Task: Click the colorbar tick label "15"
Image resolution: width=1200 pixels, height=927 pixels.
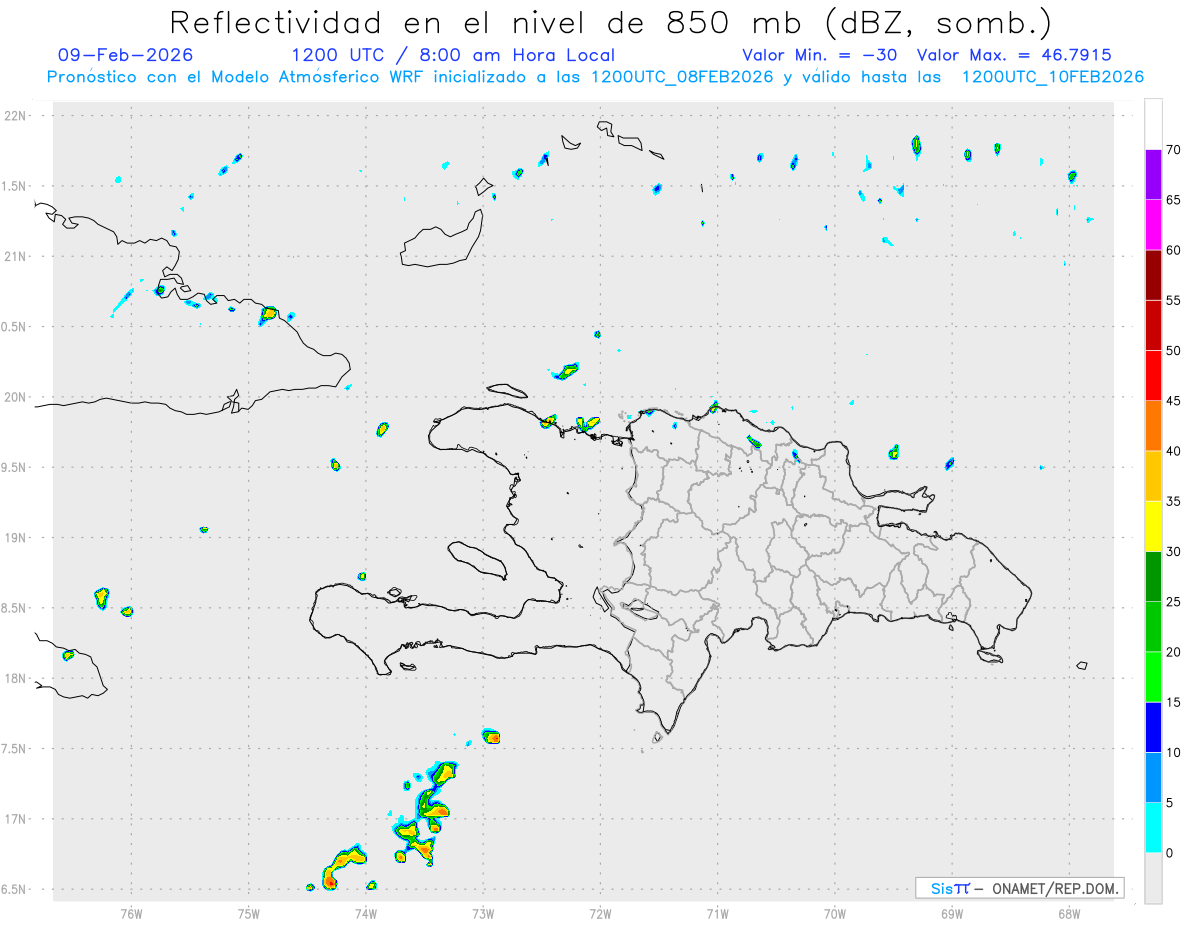Action: coord(1173,702)
